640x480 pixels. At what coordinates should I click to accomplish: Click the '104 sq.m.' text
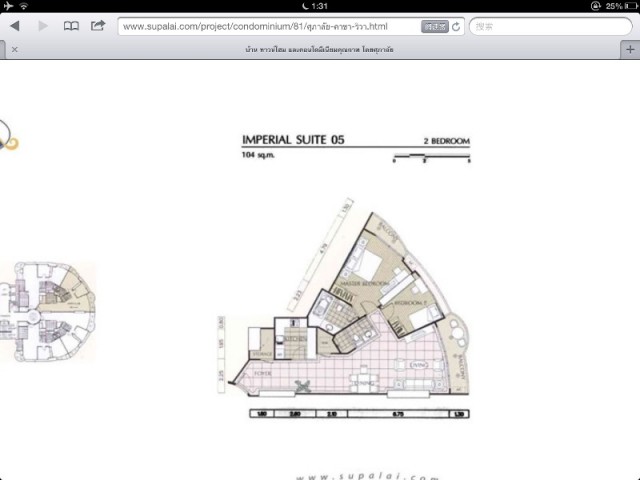(258, 155)
